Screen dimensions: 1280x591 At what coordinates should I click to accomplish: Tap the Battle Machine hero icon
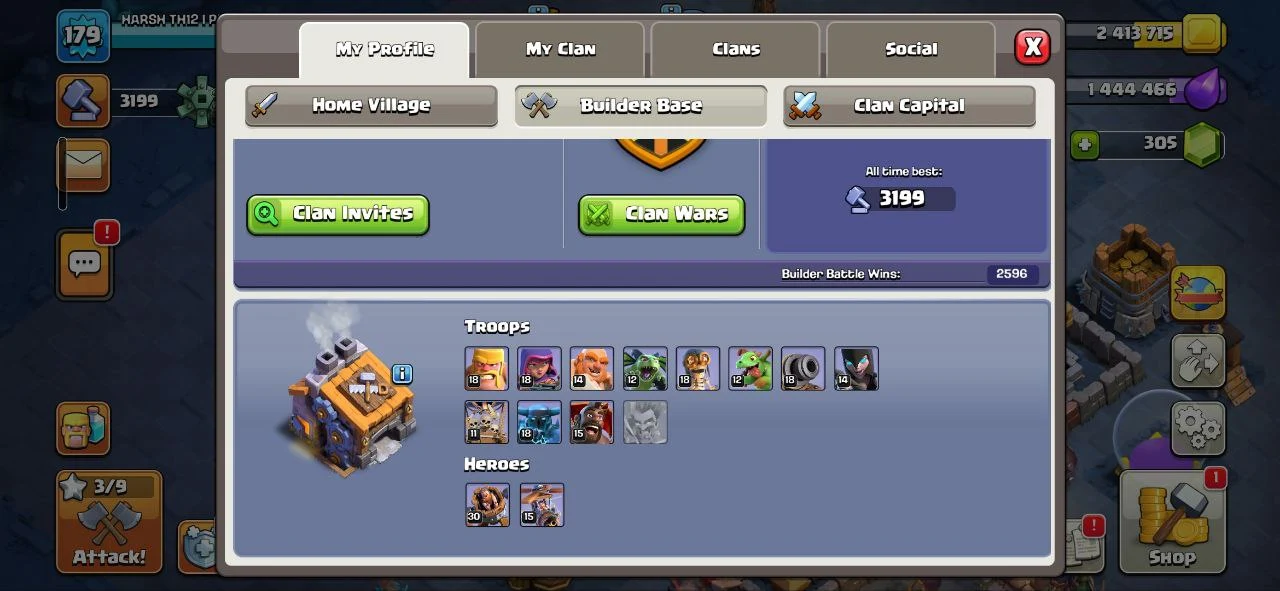click(x=487, y=505)
